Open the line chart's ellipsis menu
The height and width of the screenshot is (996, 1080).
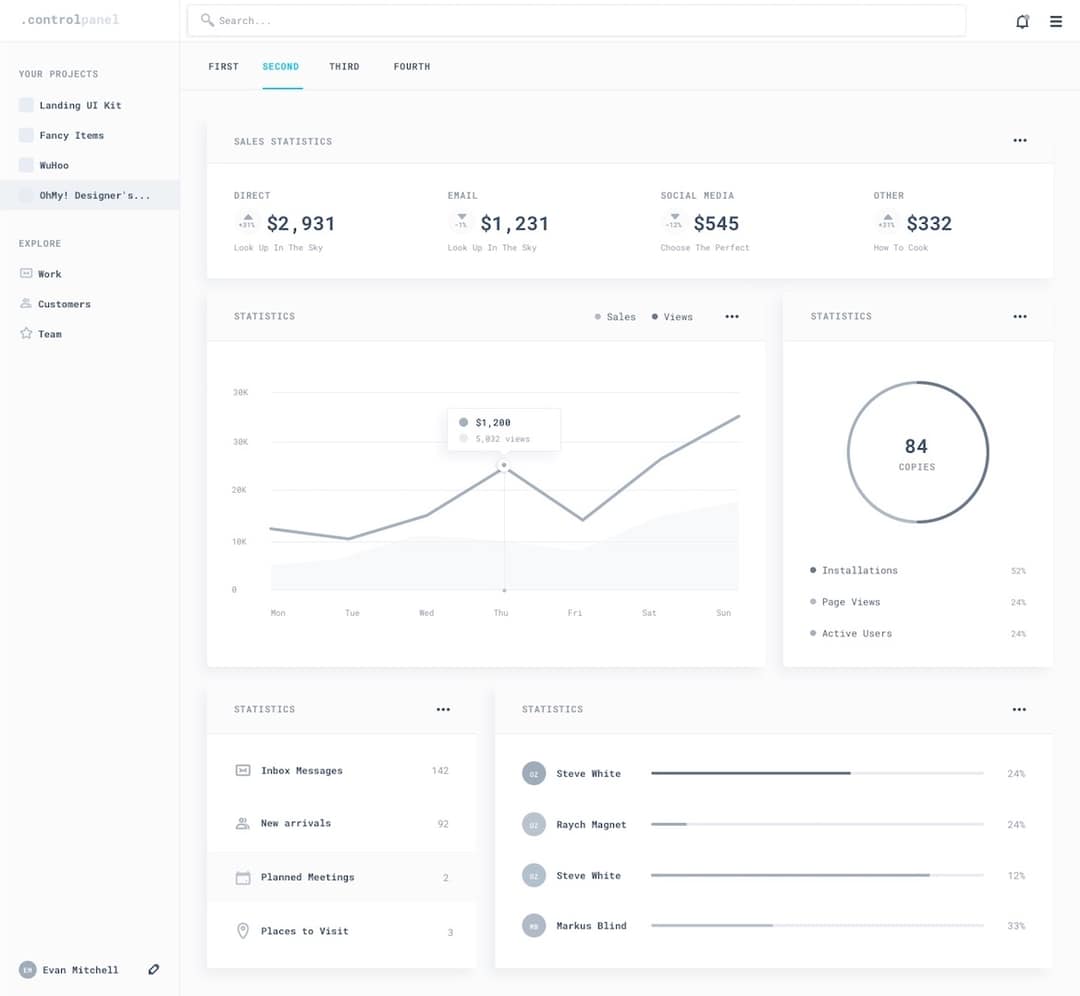[x=732, y=316]
